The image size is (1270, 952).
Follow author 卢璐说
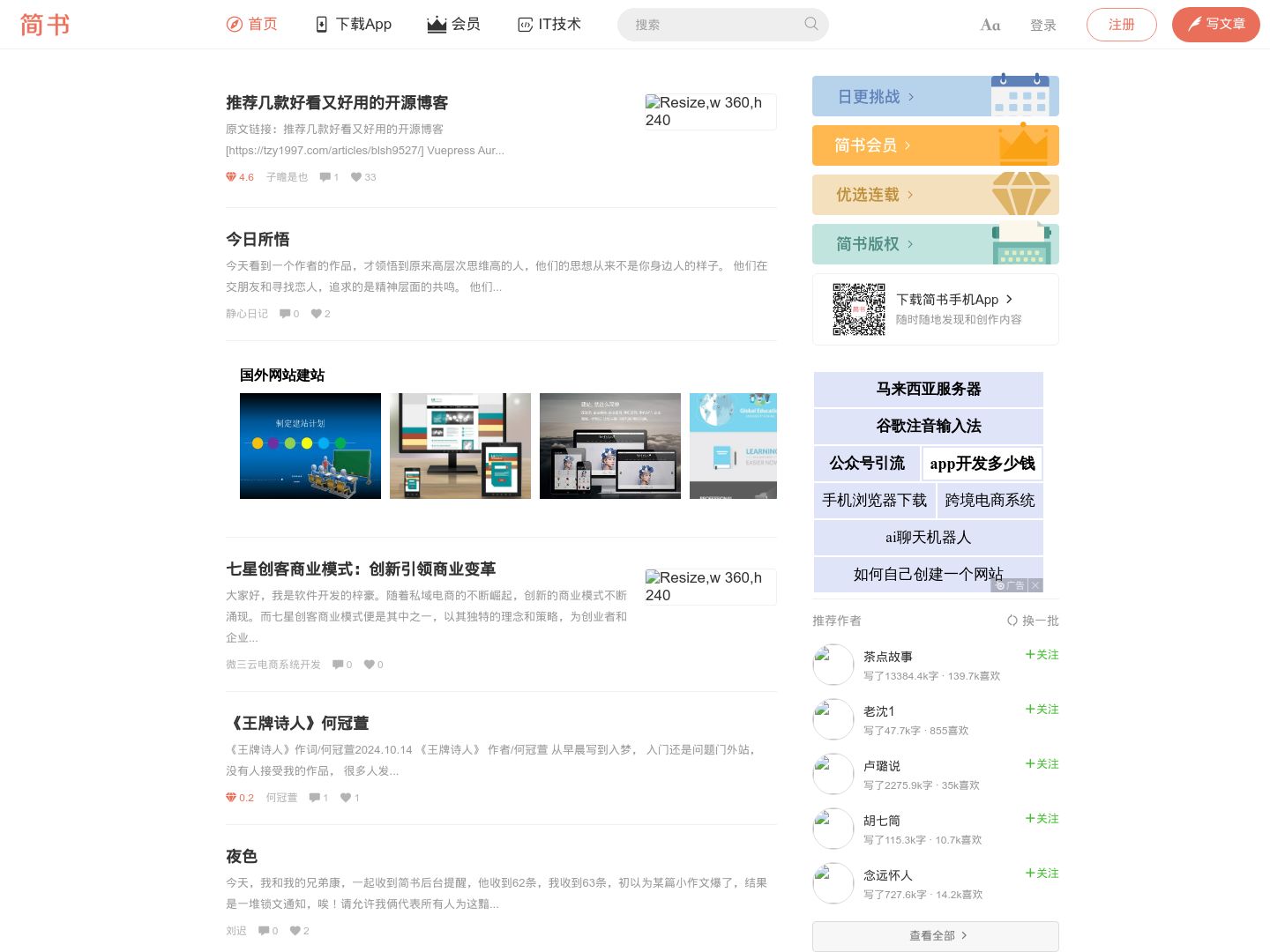1042,764
